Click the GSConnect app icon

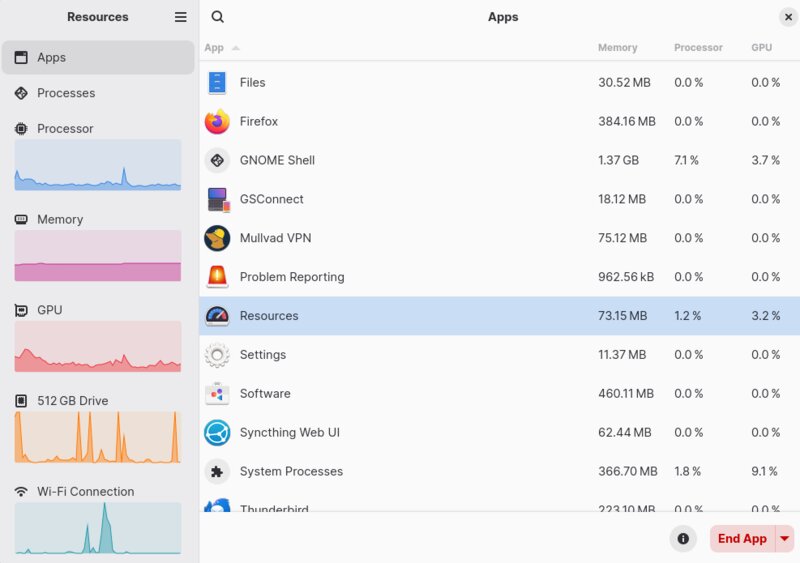(218, 199)
